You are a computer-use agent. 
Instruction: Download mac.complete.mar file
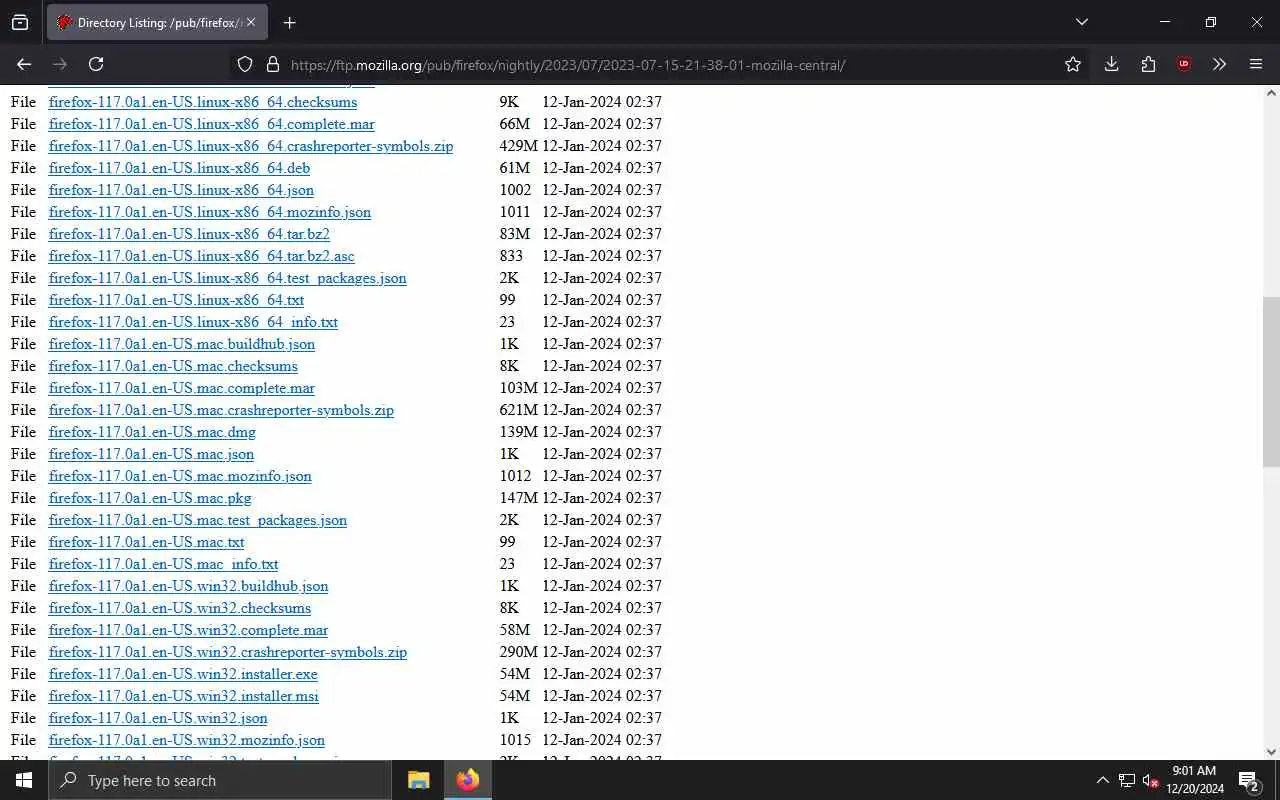point(182,388)
